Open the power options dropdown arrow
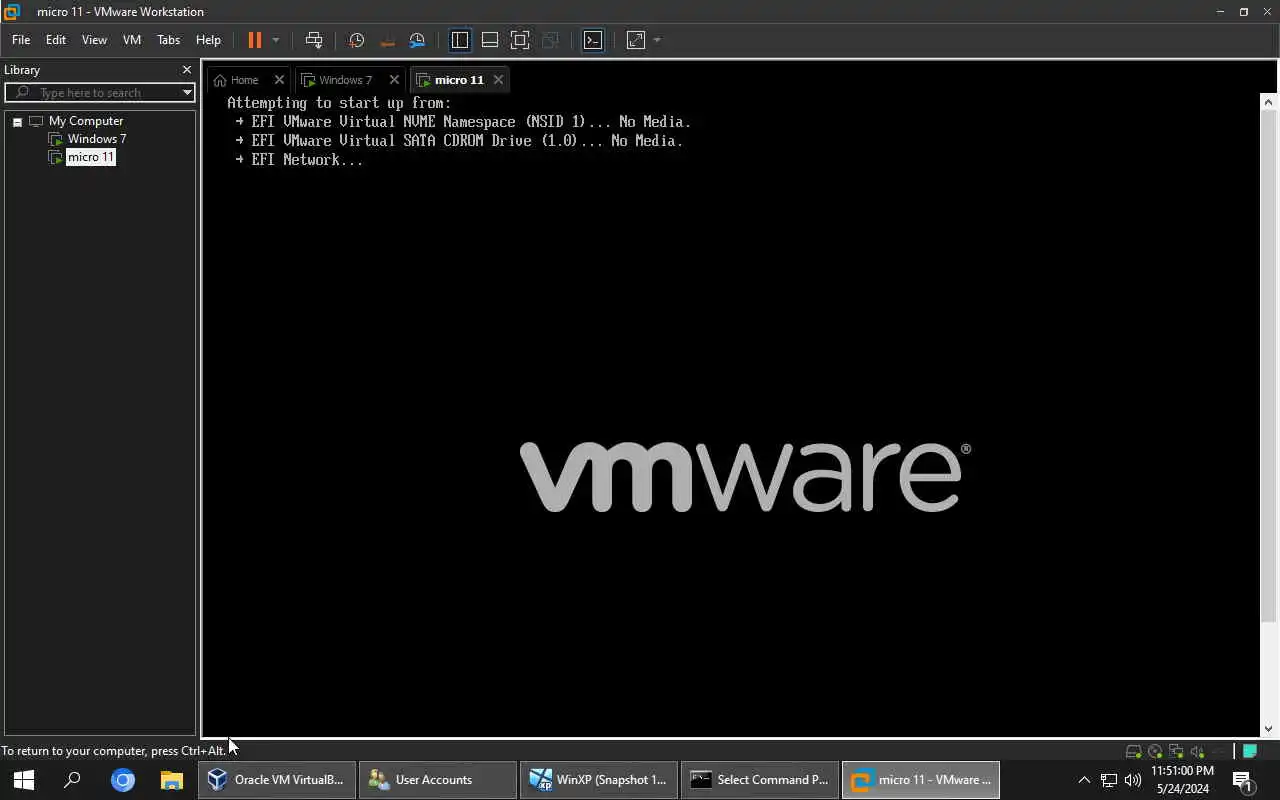Image resolution: width=1280 pixels, height=800 pixels. tap(276, 40)
